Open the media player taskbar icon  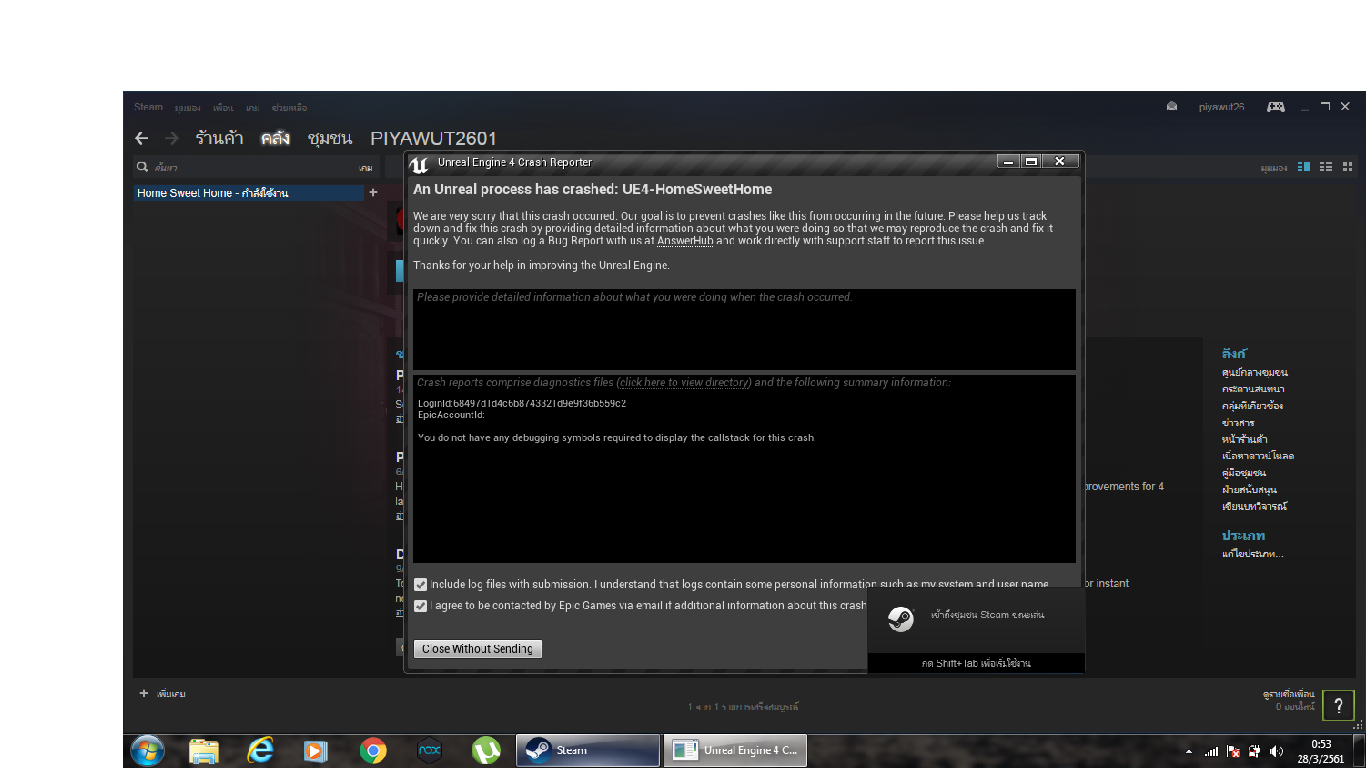point(316,751)
